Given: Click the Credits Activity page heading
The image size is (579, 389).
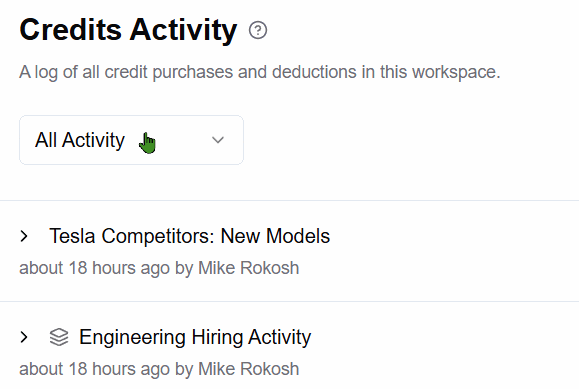Looking at the screenshot, I should pyautogui.click(x=128, y=30).
